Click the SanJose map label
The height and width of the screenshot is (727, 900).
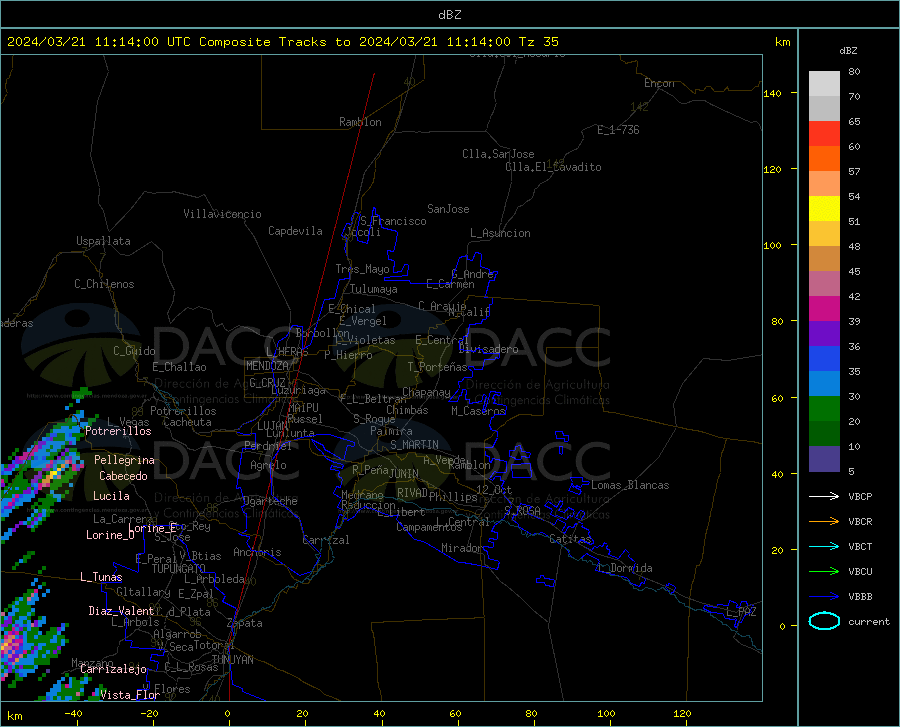pos(448,209)
